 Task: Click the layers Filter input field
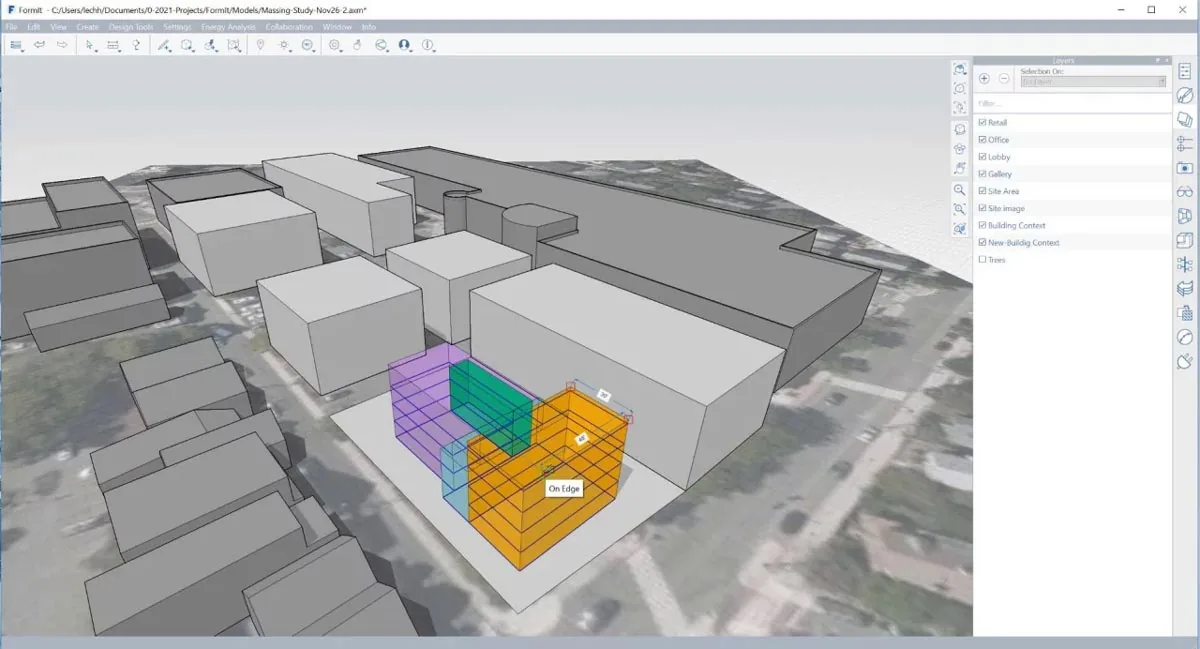[x=1071, y=103]
